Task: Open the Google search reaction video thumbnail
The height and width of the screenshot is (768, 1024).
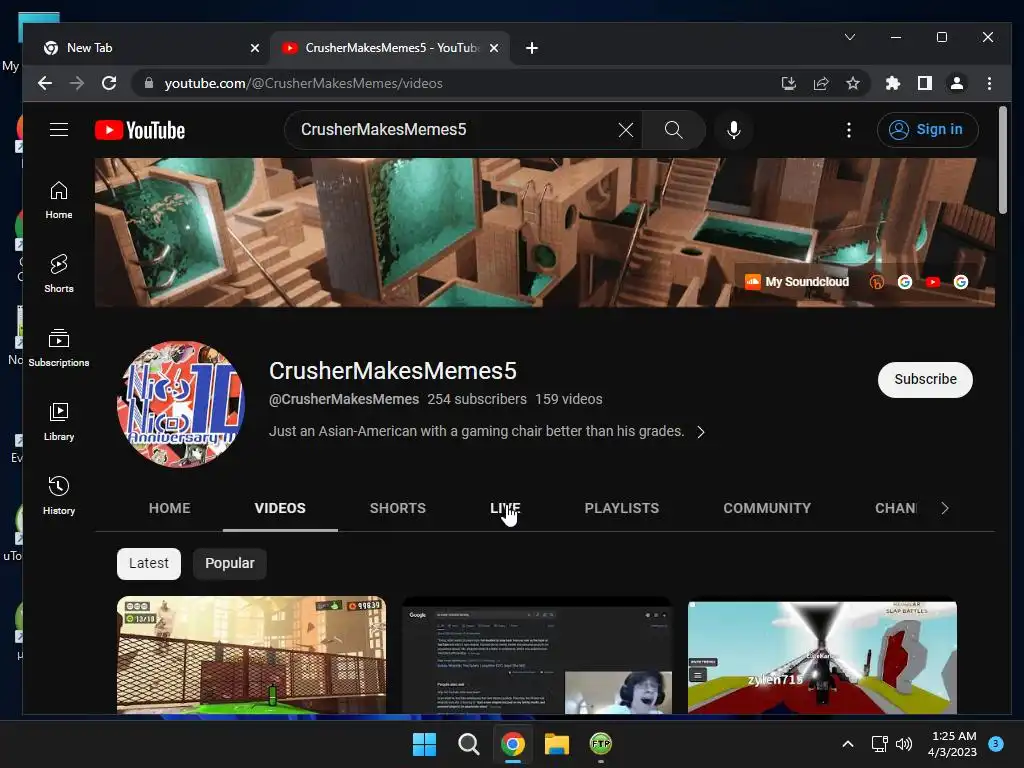Action: [x=537, y=655]
